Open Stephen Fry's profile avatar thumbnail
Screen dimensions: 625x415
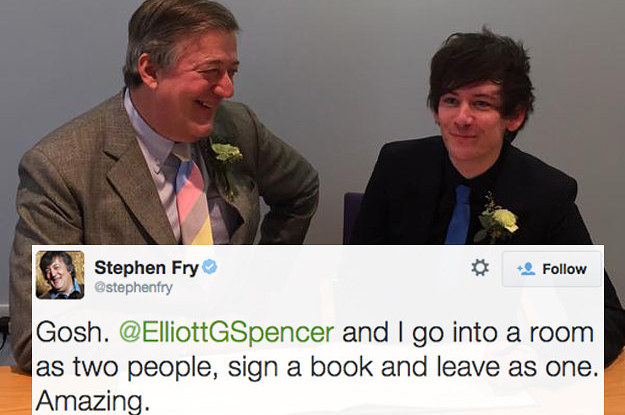[x=60, y=275]
